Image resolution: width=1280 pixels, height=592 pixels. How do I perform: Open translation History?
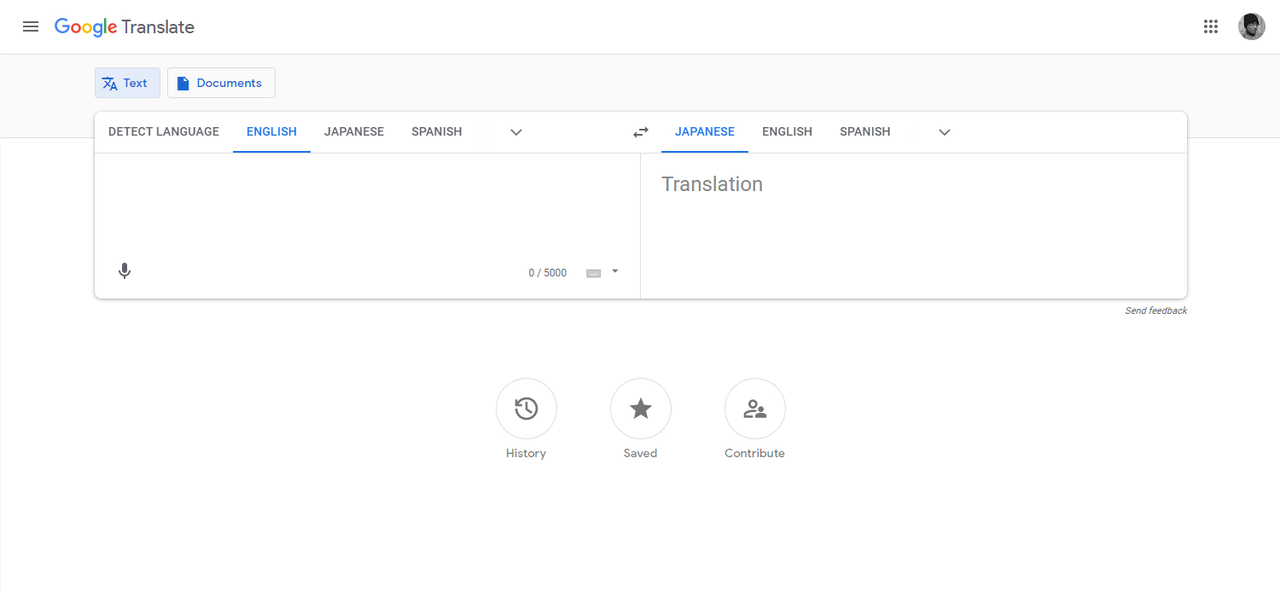(x=526, y=409)
